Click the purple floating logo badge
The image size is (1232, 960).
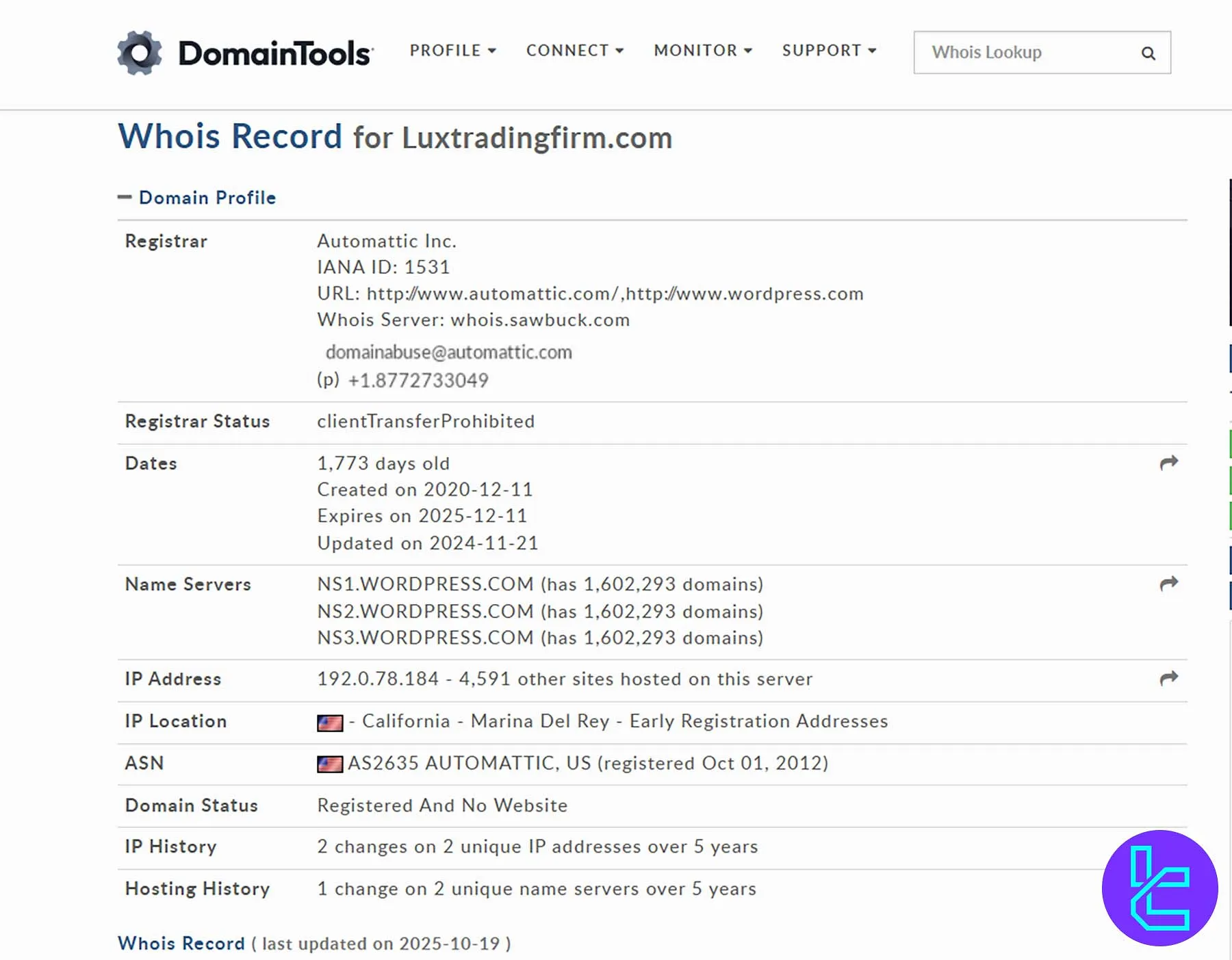[1159, 887]
